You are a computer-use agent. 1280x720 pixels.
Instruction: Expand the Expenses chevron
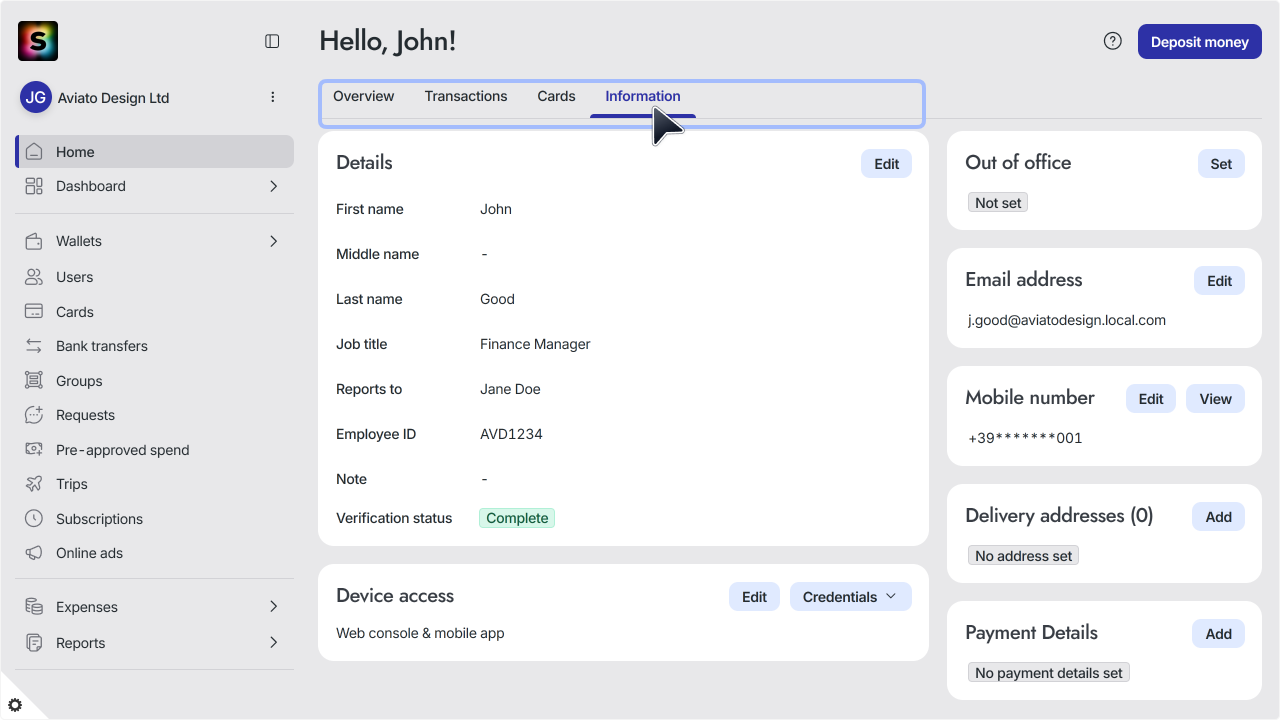274,607
